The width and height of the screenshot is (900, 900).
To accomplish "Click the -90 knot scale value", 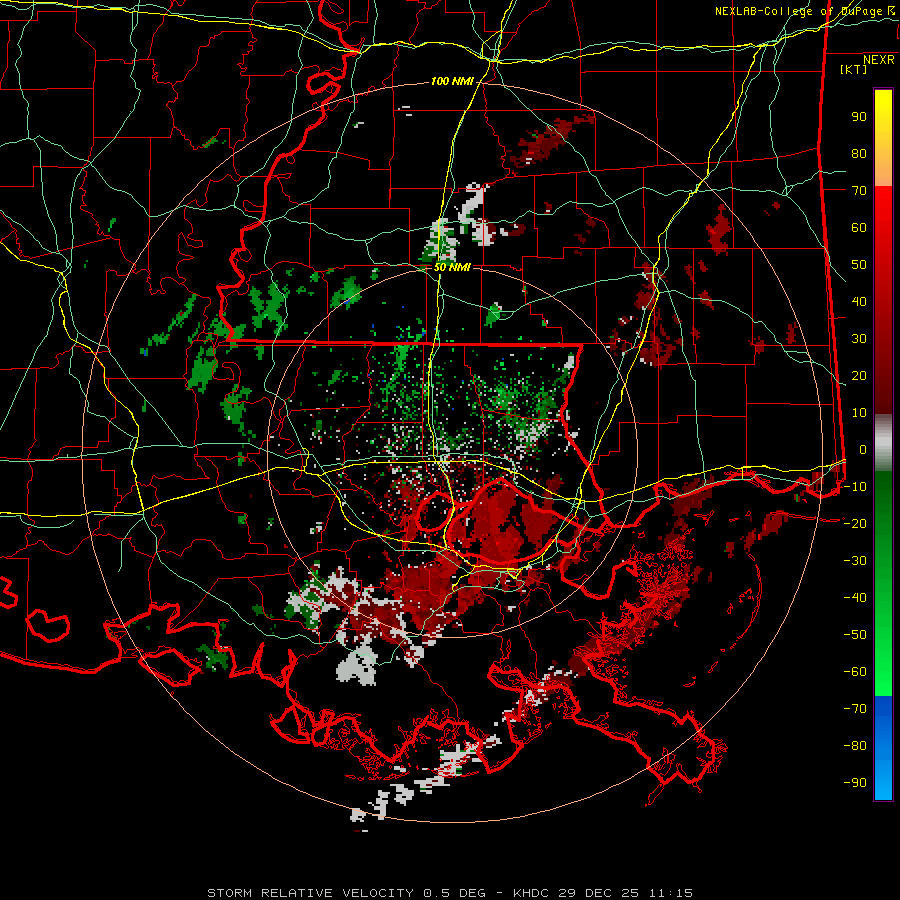I will (x=855, y=783).
